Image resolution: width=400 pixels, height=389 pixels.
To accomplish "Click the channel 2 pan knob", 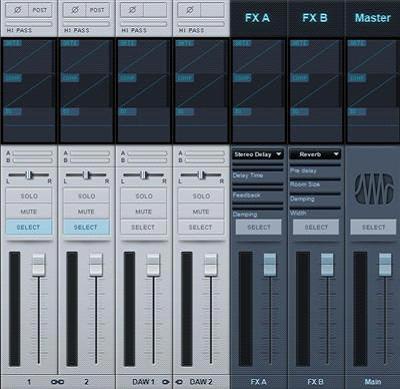I will [87, 174].
